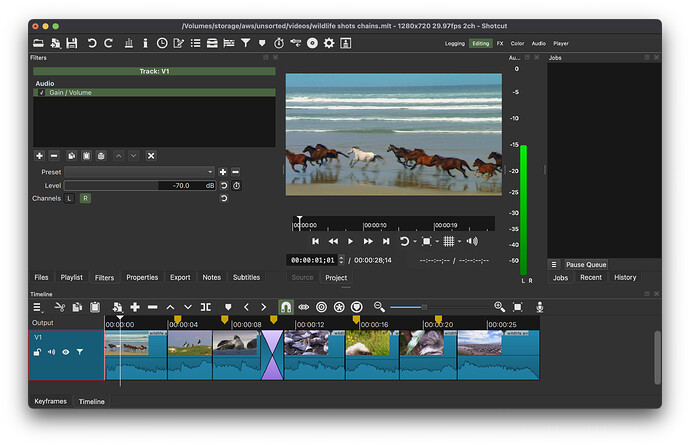Enable Ripple mode in the timeline toolbar
Screen dimensions: 690x445
pyautogui.click(x=321, y=307)
